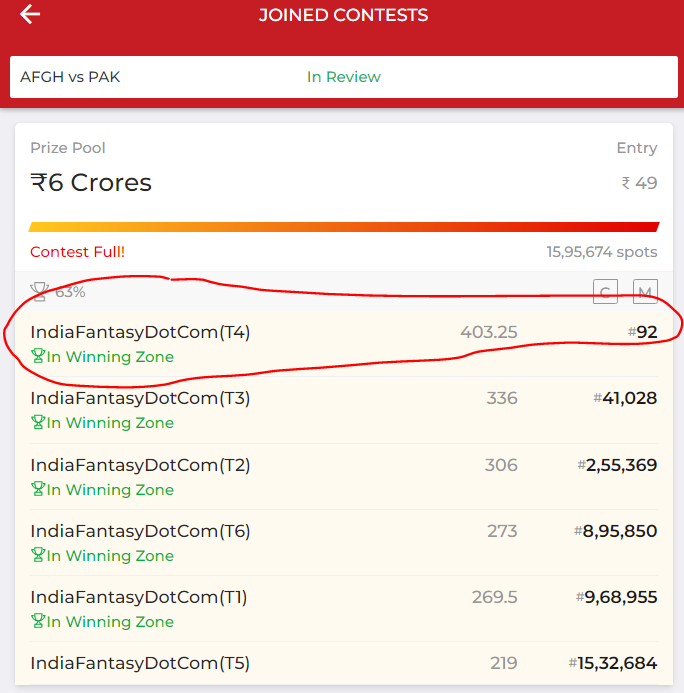The image size is (684, 693).
Task: Click In Winning Zone under T6
Action: [x=110, y=555]
